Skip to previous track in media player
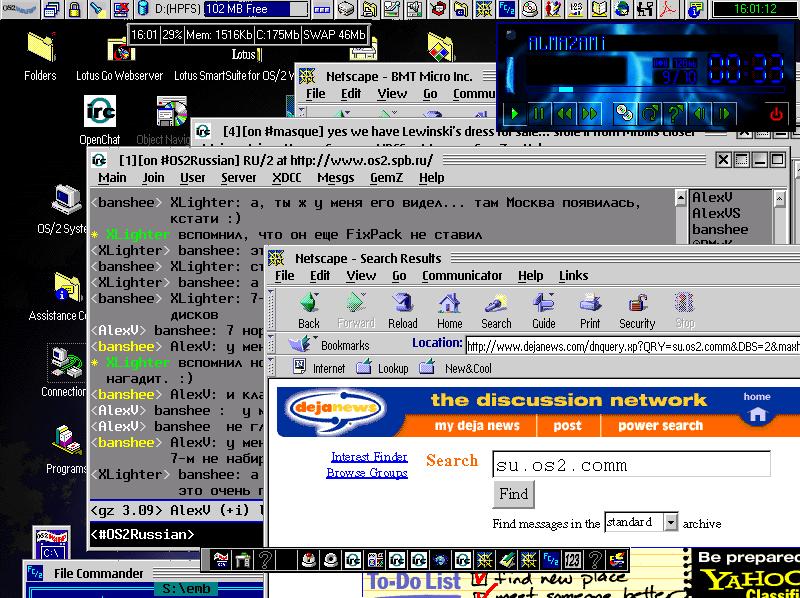 [x=699, y=114]
